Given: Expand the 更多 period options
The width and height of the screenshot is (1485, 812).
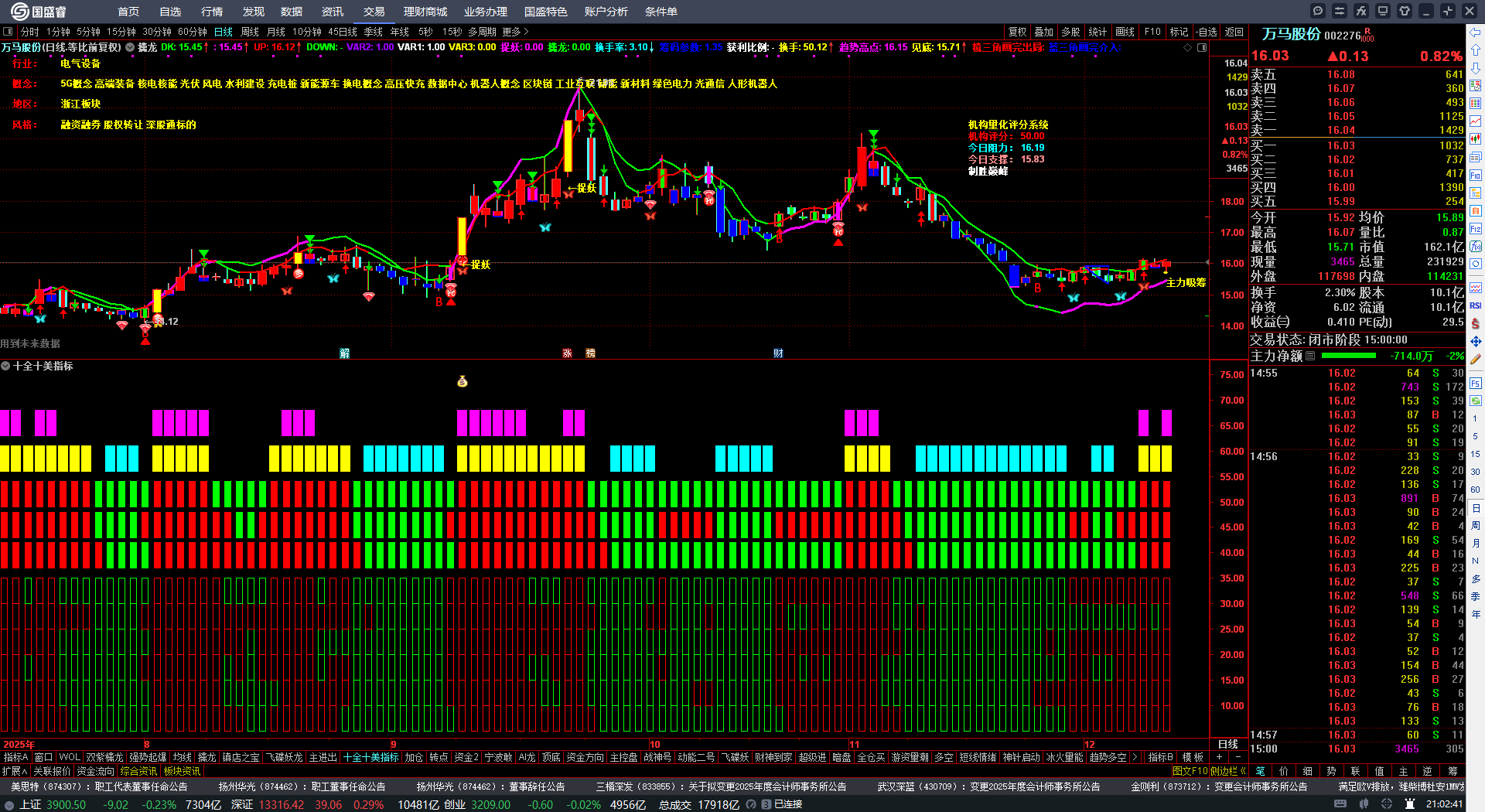Looking at the screenshot, I should 515,32.
